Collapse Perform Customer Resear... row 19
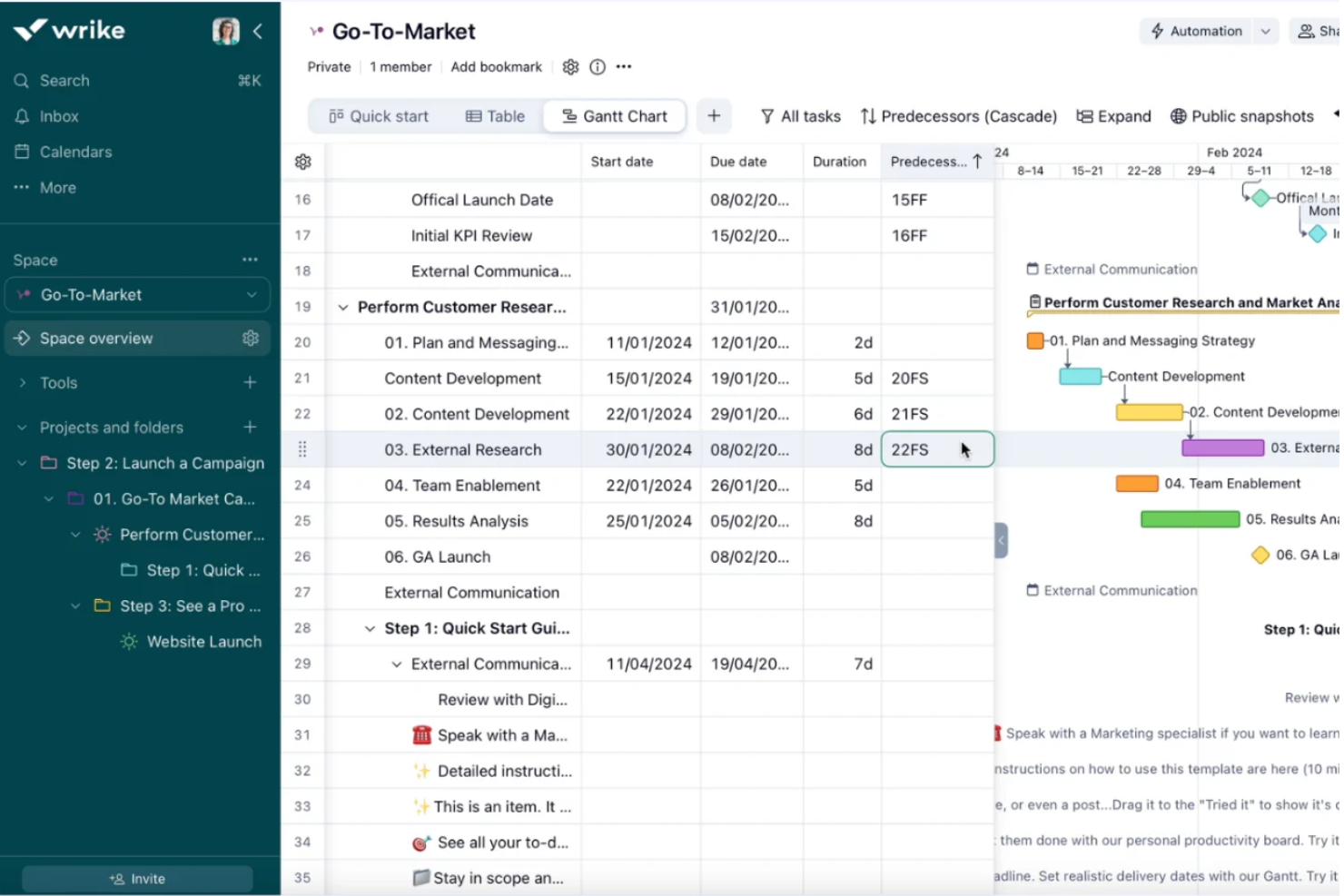Viewport: 1344px width, 896px height. [x=343, y=307]
